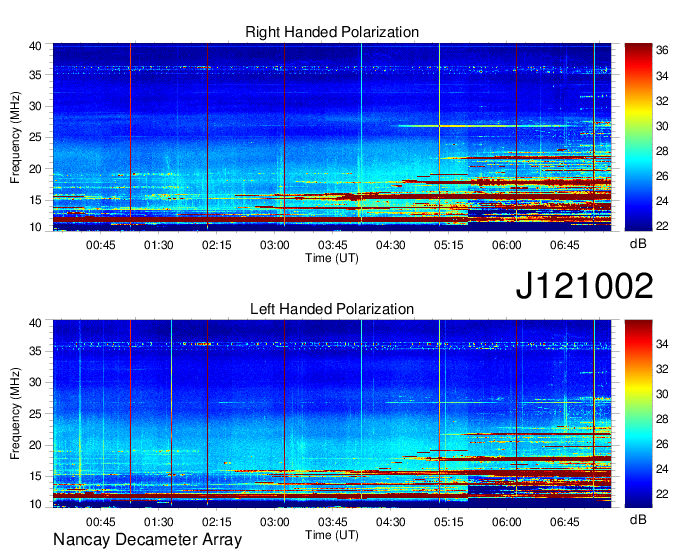Click the 06:45 tick under the top plot
The width and height of the screenshot is (680, 552).
click(565, 245)
